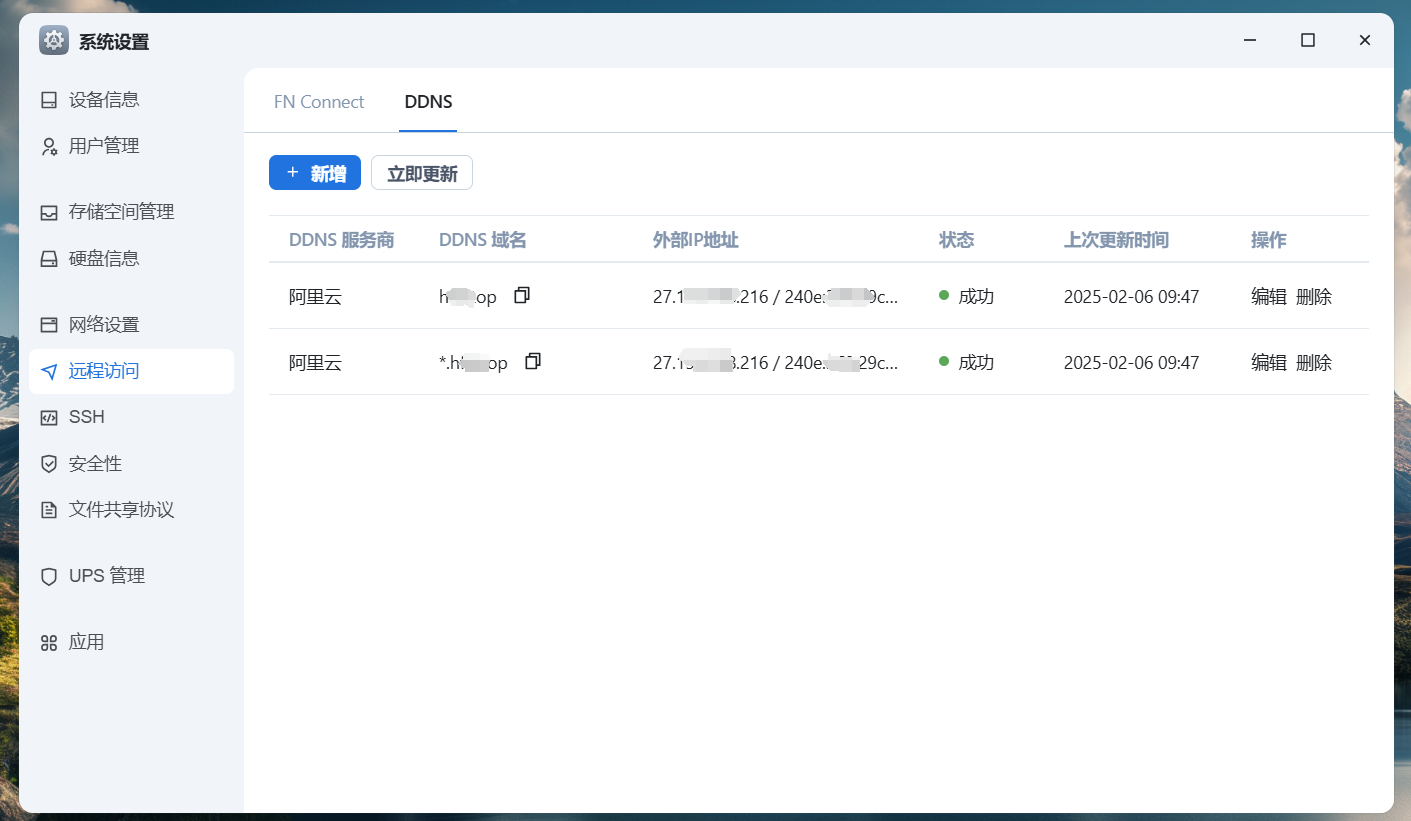Open 网络设置 page
The height and width of the screenshot is (821, 1411).
(x=131, y=325)
